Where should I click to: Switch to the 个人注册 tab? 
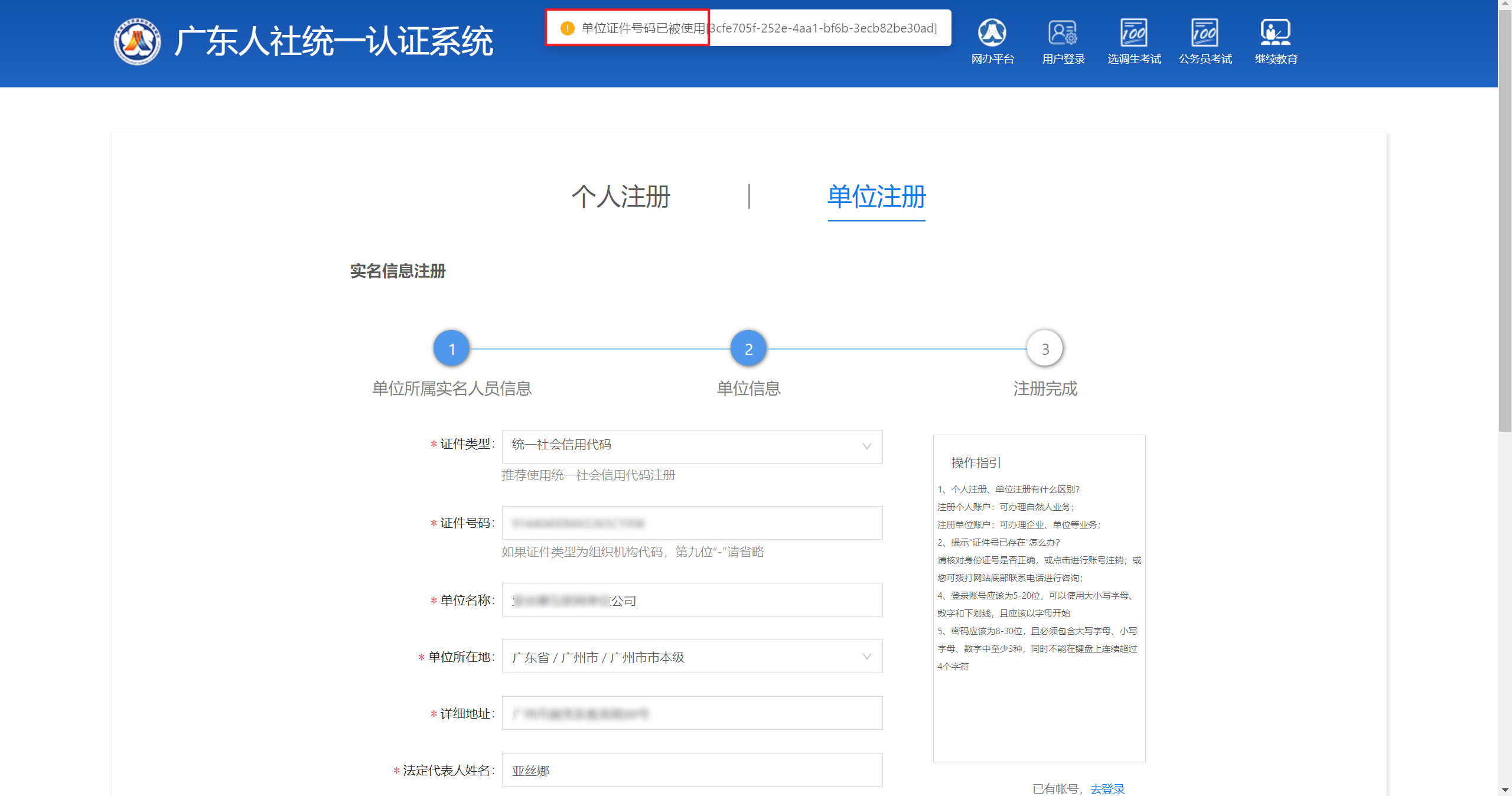pyautogui.click(x=621, y=197)
